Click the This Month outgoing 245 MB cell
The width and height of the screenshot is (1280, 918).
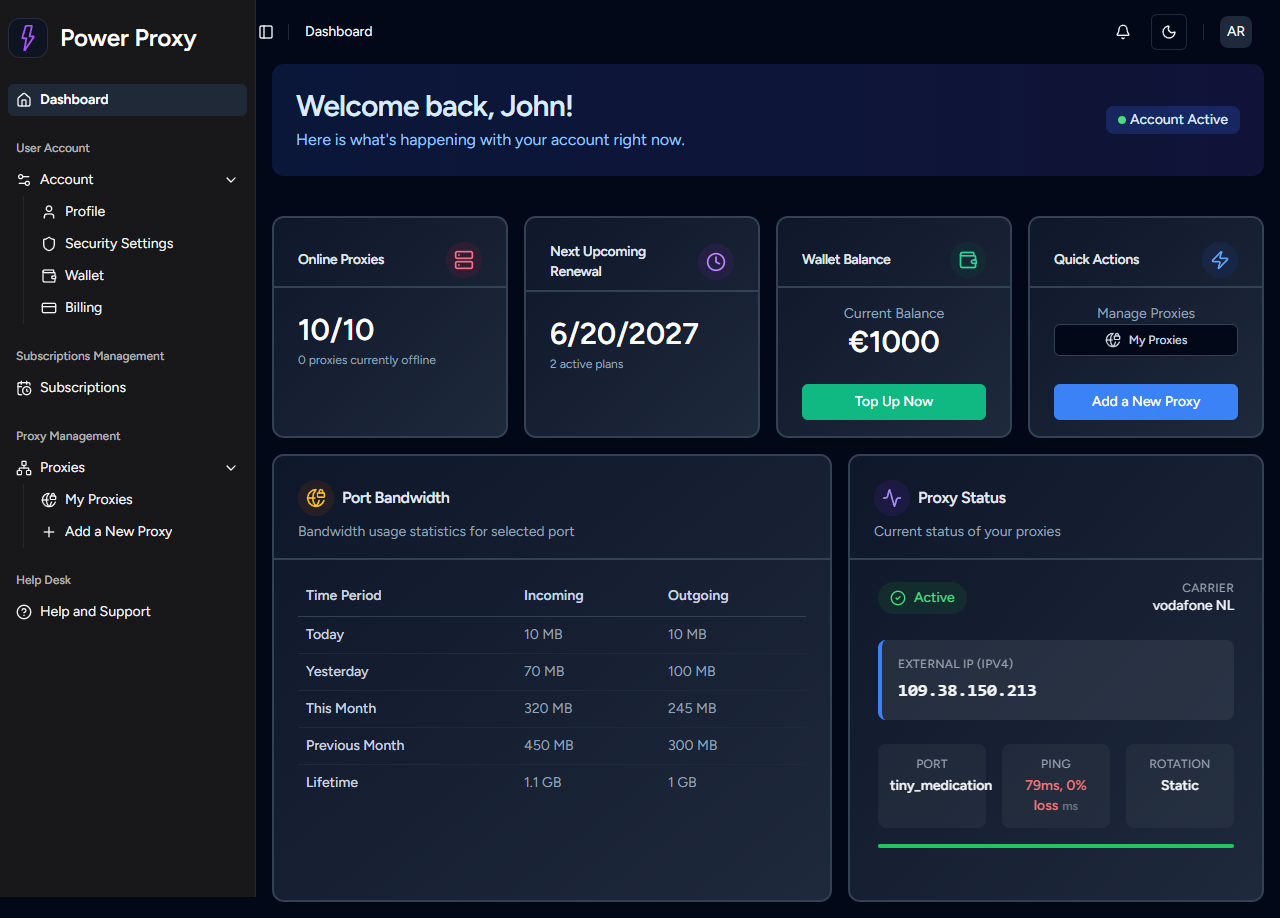coord(692,709)
